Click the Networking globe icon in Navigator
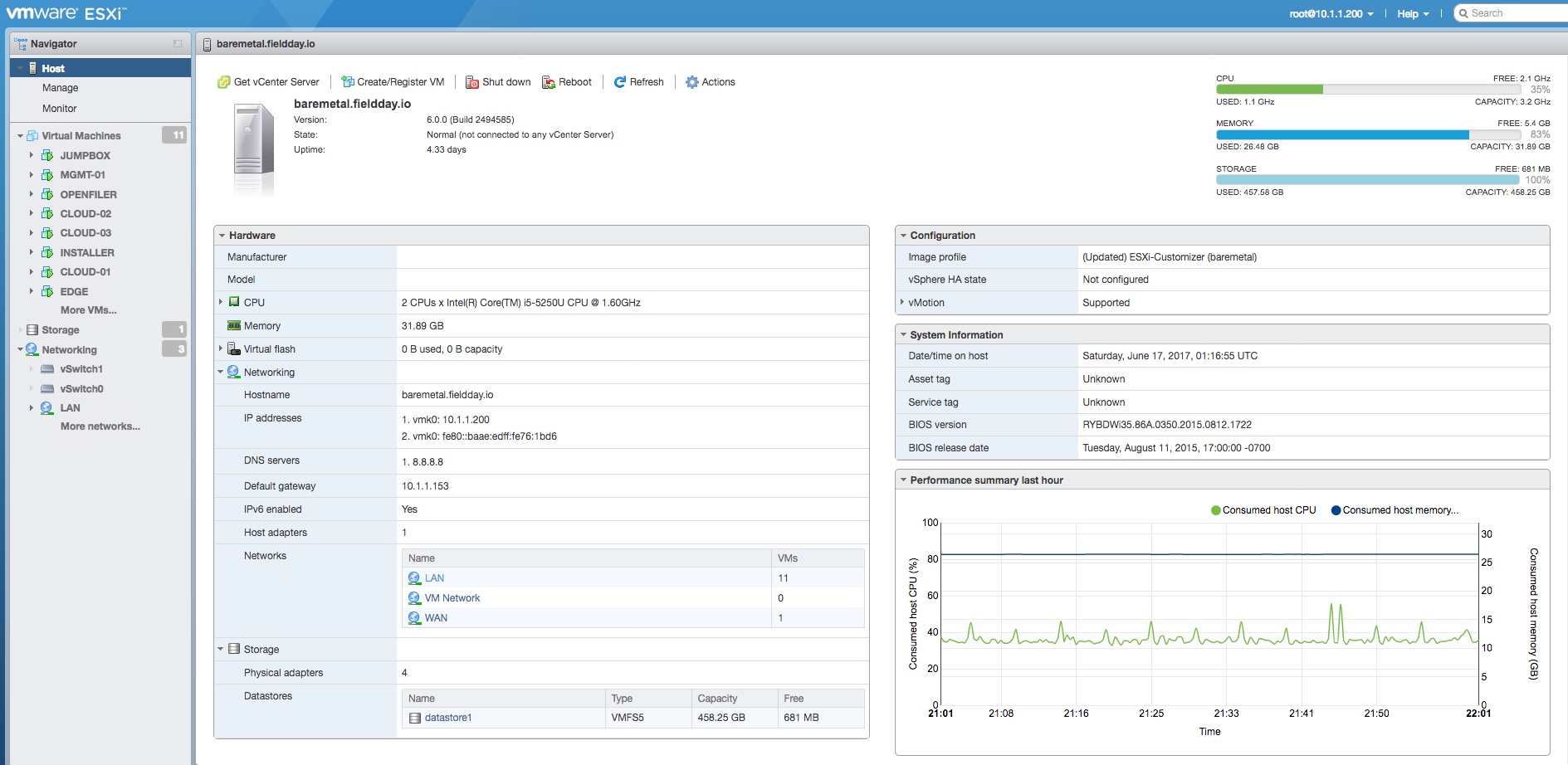1568x765 pixels. [32, 349]
